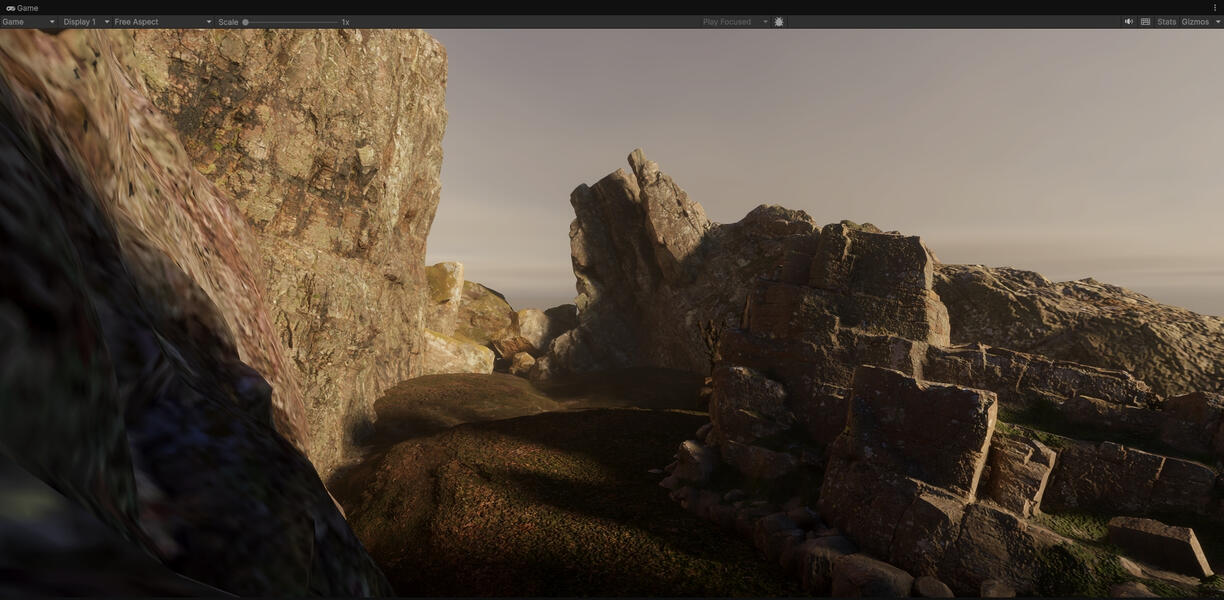Click the kebab menu icon at top right
This screenshot has height=600, width=1224.
[1215, 7]
